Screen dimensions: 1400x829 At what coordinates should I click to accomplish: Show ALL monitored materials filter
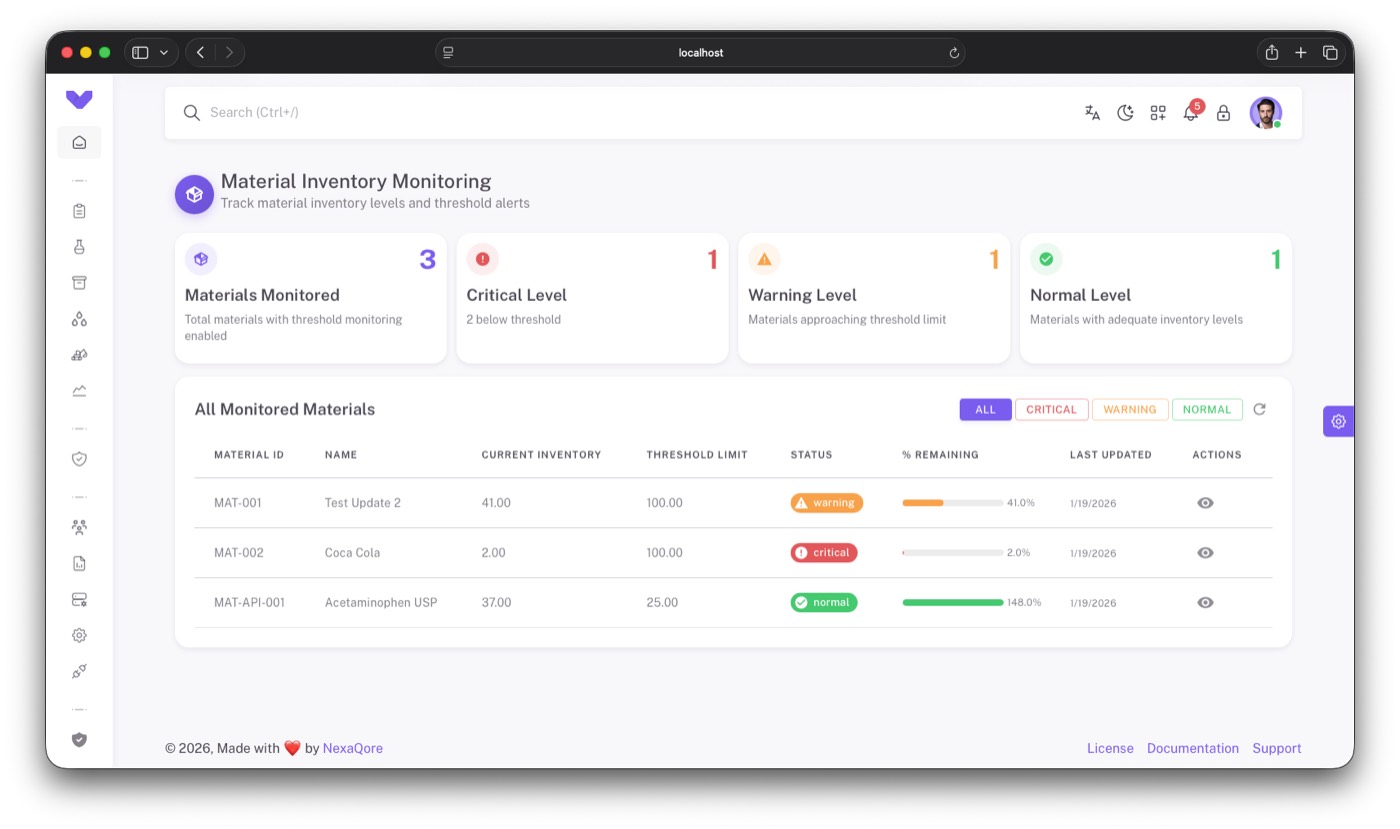click(985, 409)
